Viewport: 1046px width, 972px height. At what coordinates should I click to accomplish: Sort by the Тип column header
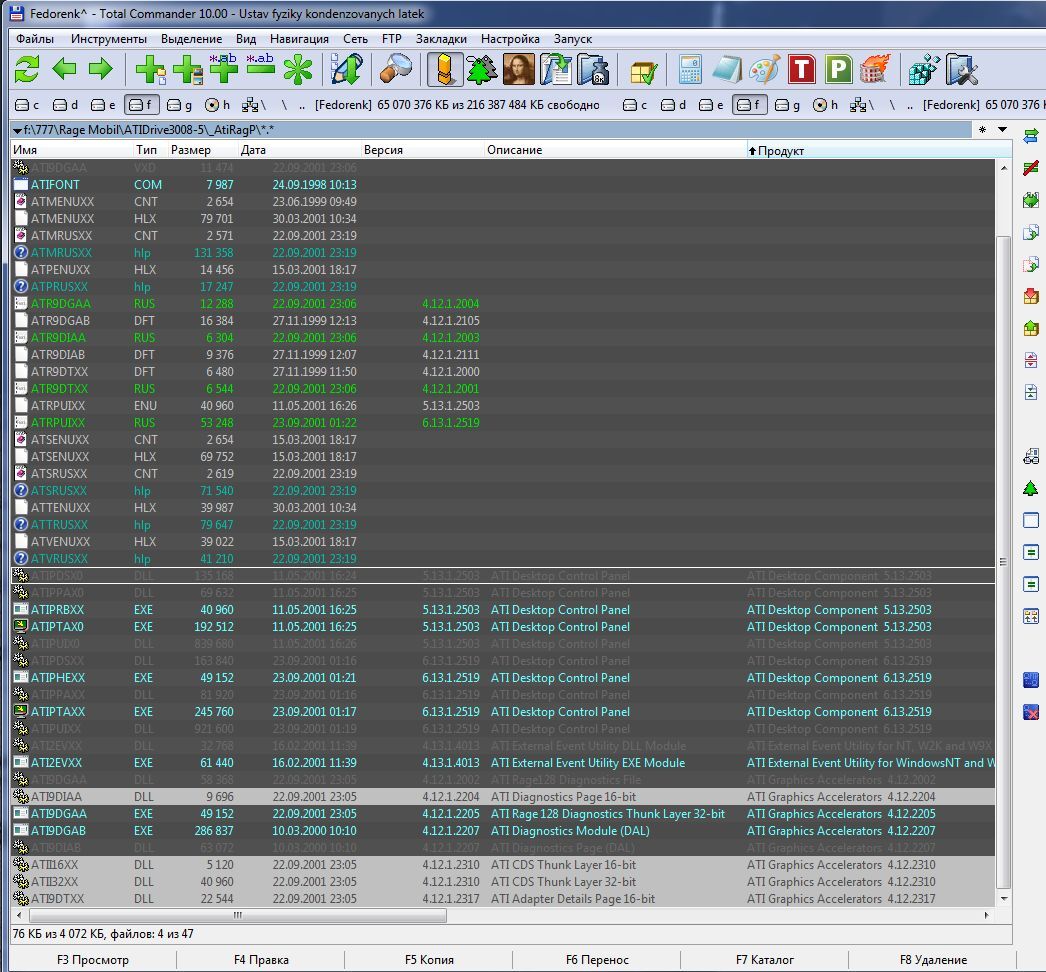click(150, 150)
